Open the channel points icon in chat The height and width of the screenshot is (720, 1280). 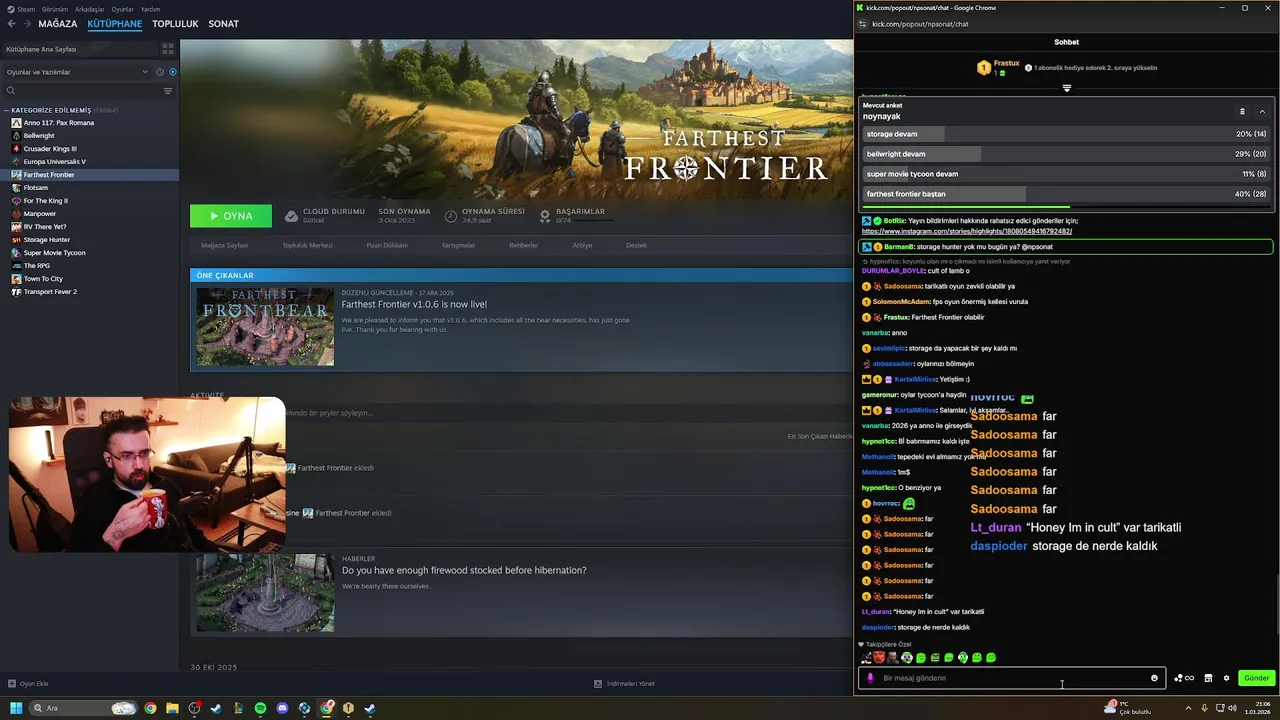click(1184, 678)
